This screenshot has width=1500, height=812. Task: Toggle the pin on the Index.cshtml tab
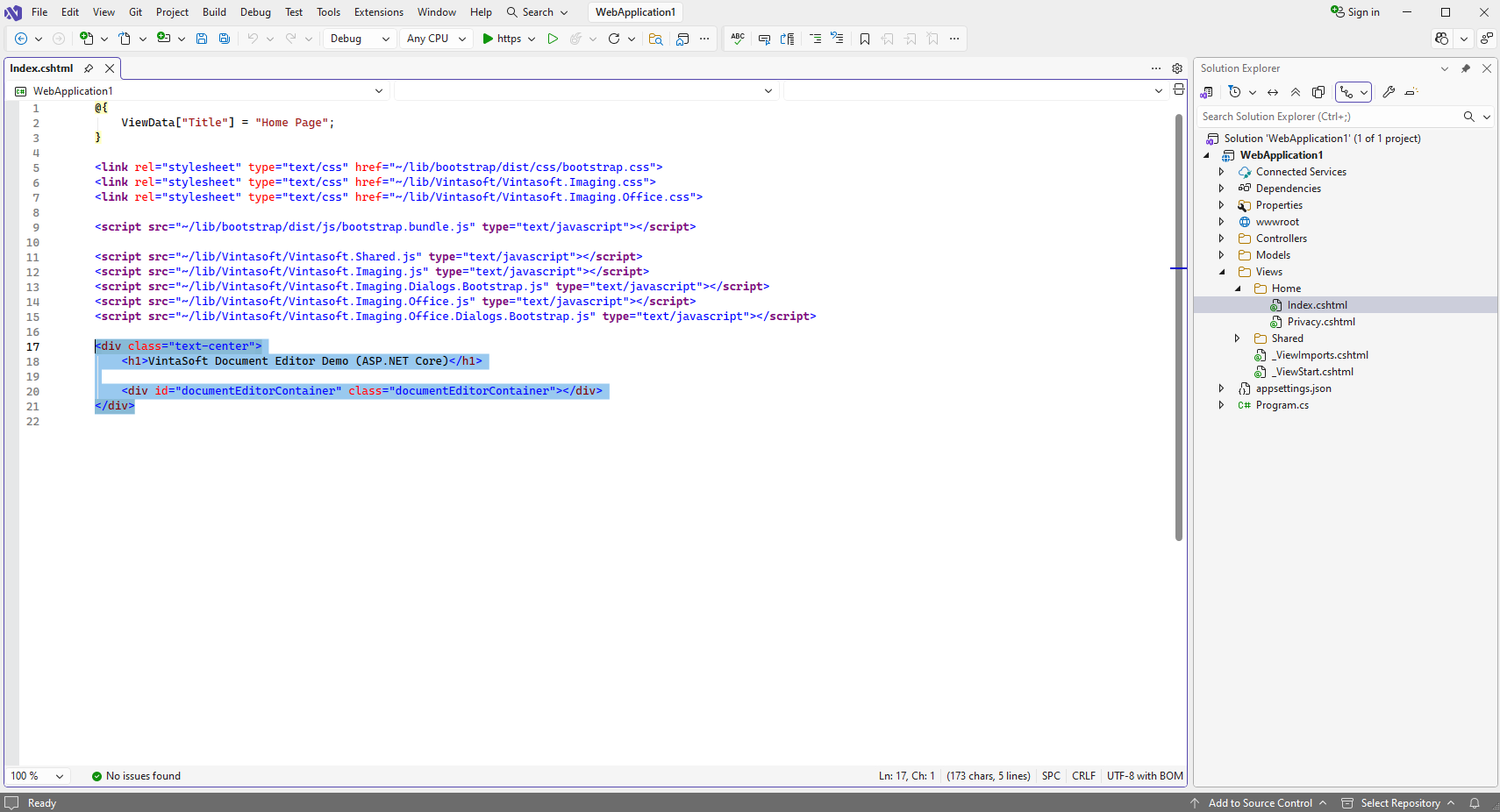tap(89, 68)
